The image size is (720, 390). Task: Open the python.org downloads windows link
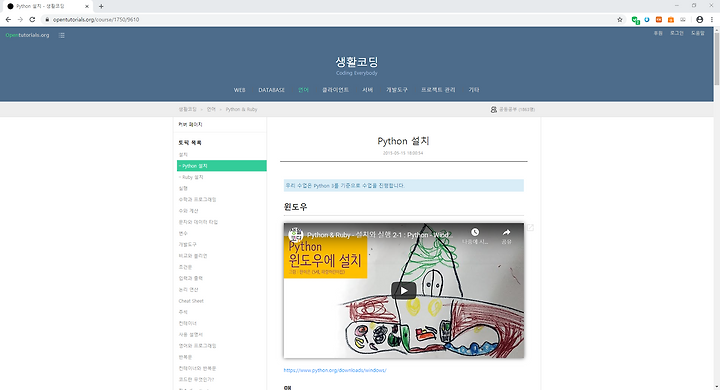(x=335, y=370)
